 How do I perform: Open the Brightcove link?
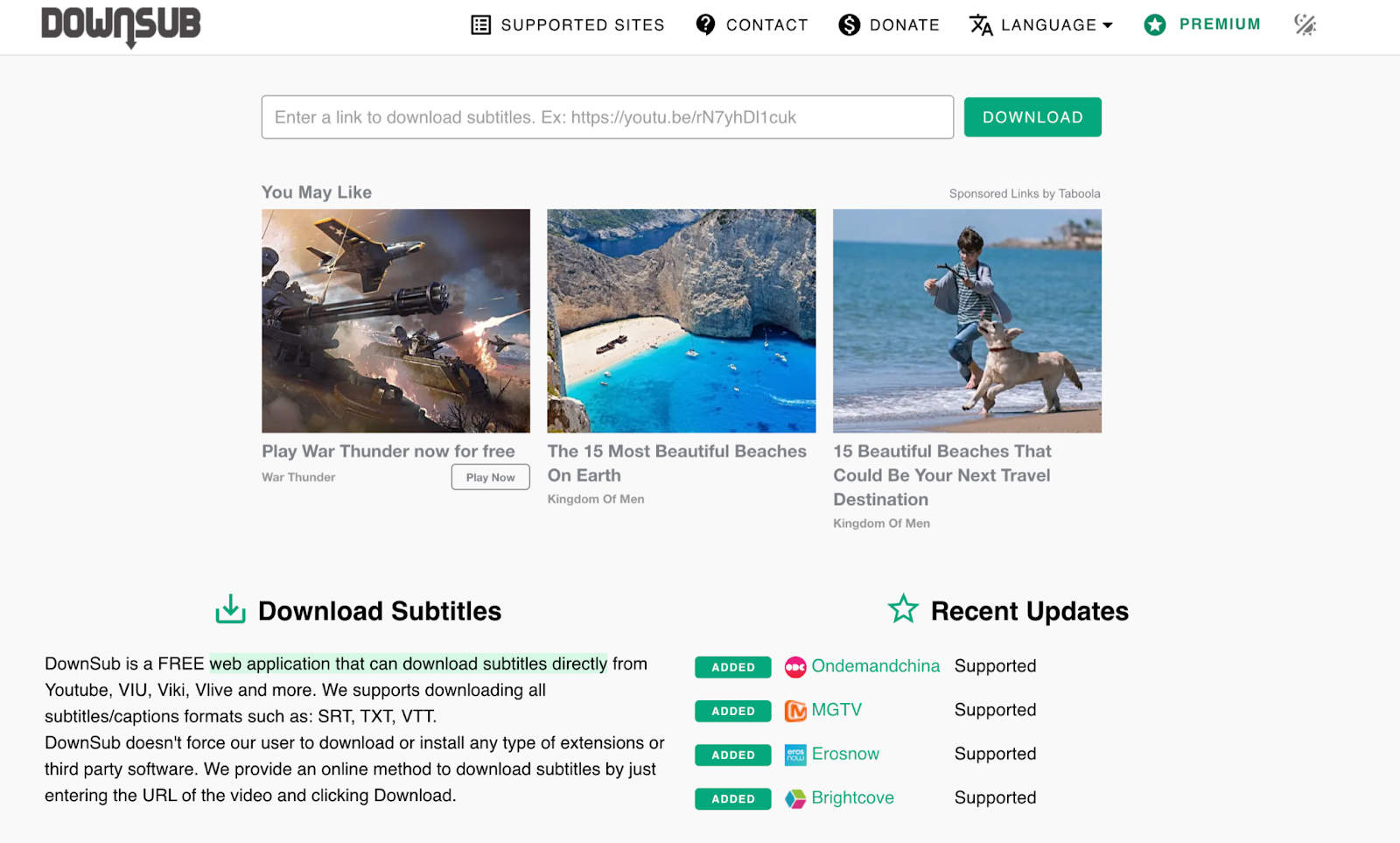pos(852,797)
